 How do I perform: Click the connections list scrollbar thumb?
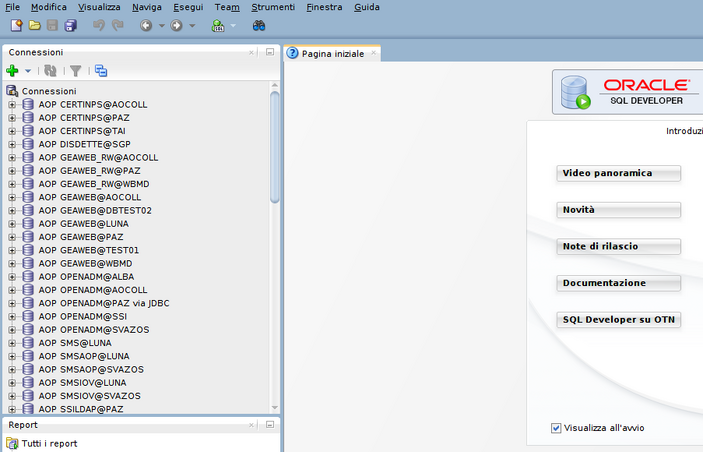click(x=275, y=148)
